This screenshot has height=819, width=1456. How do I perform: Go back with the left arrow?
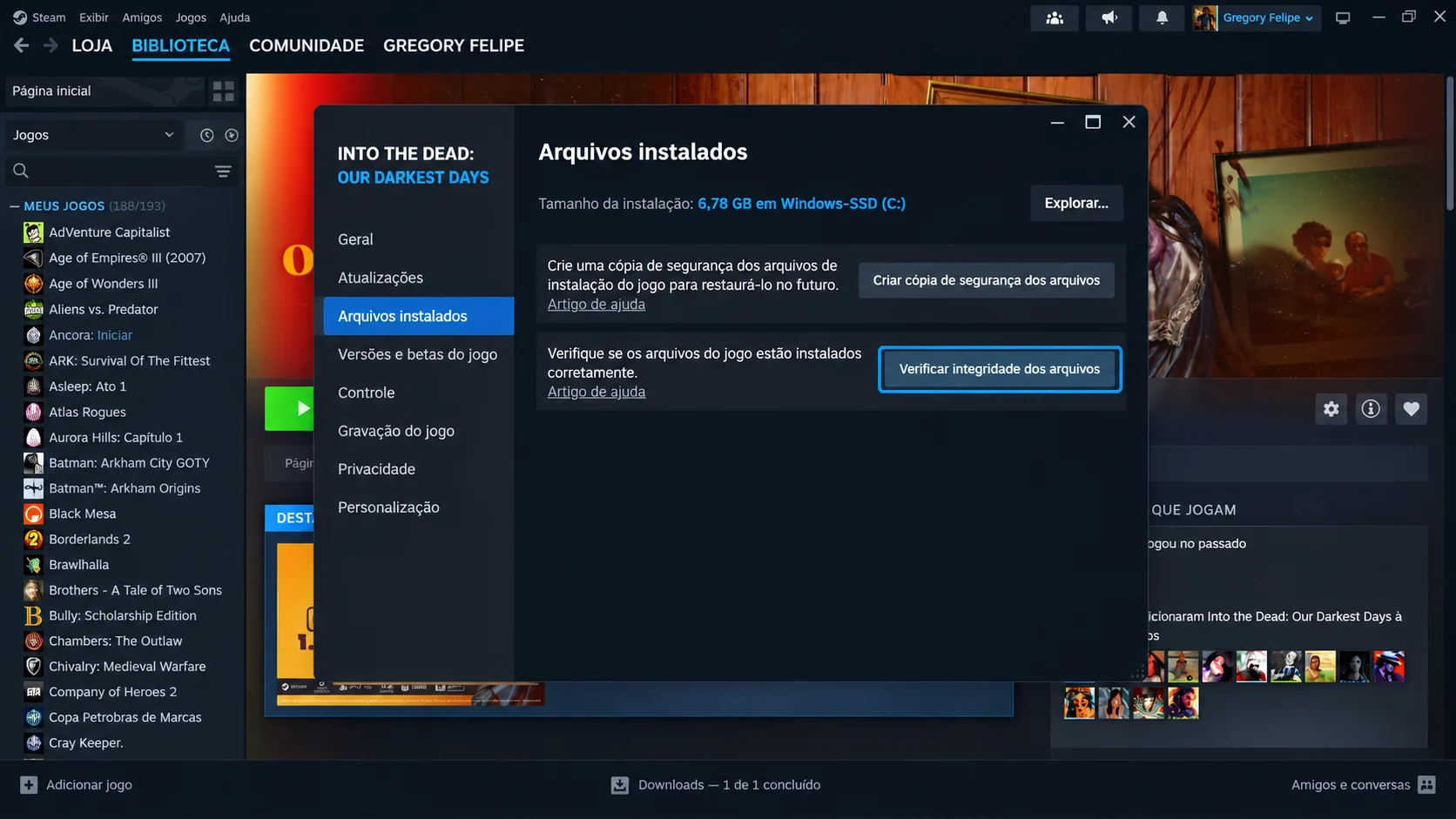pos(21,45)
